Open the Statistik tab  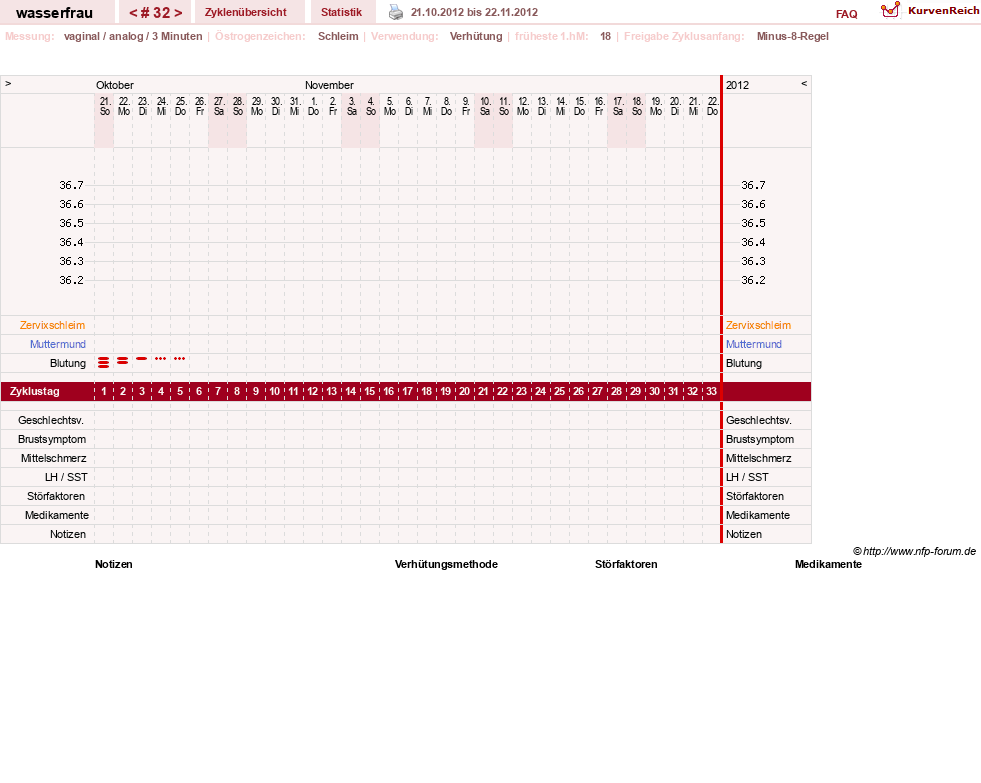click(x=342, y=12)
